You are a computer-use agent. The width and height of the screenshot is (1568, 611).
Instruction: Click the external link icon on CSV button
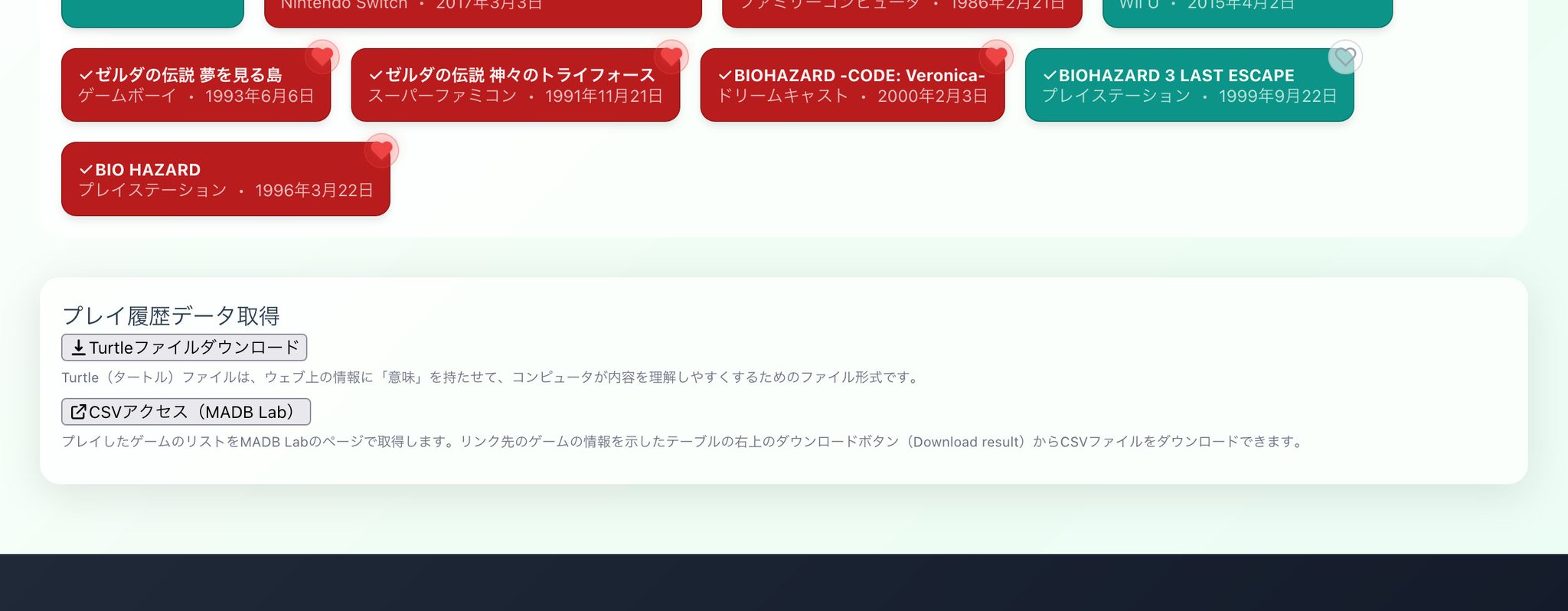click(x=78, y=412)
